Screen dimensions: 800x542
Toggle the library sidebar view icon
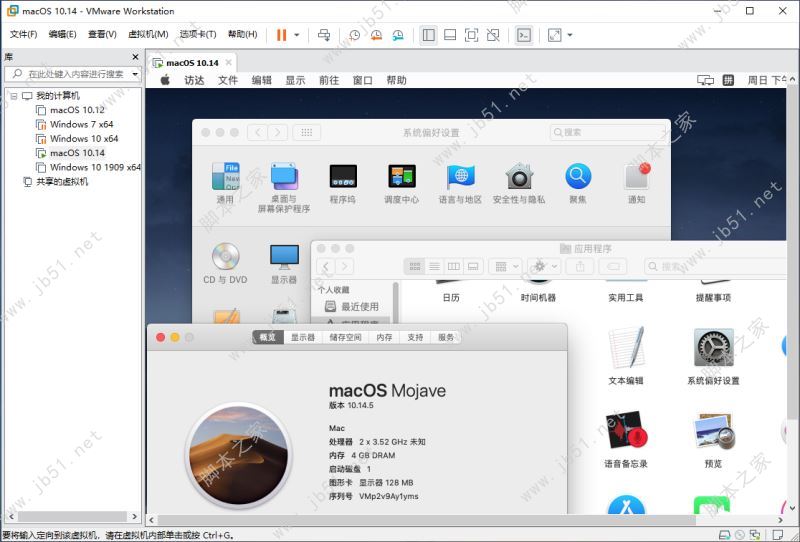[429, 35]
